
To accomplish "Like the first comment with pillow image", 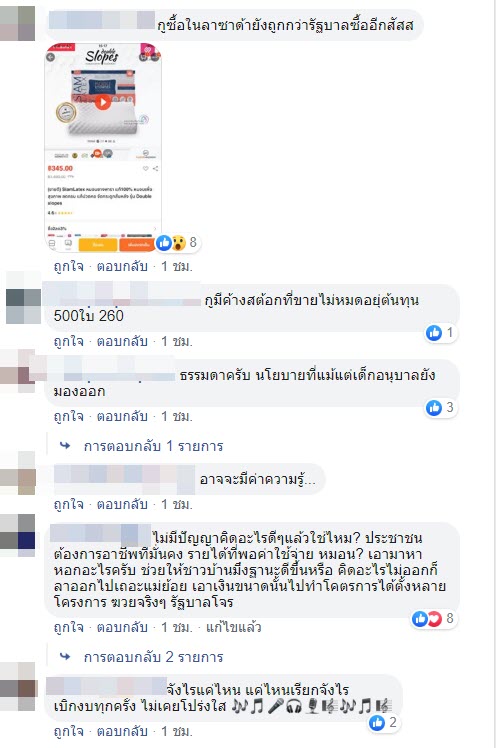I will point(68,266).
